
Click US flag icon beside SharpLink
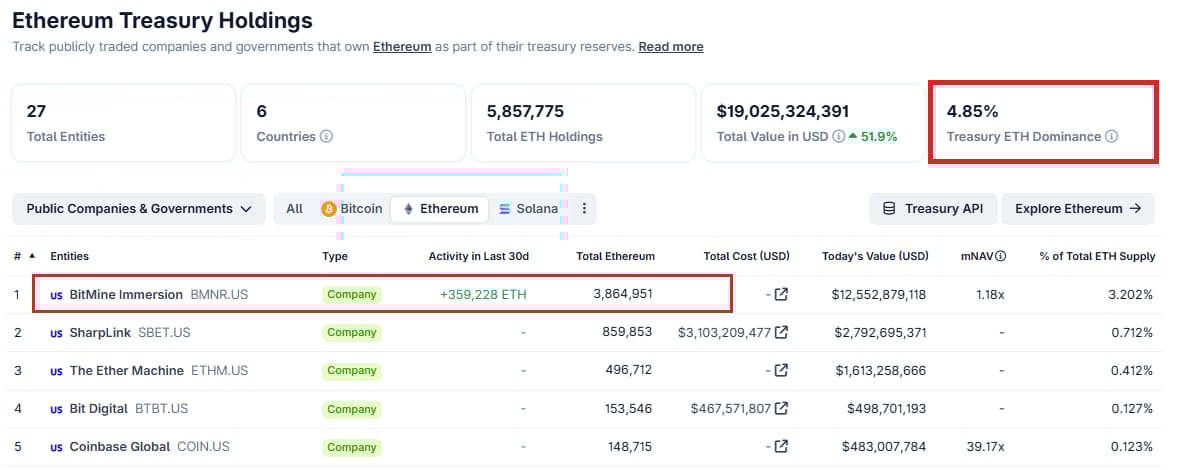tap(56, 333)
